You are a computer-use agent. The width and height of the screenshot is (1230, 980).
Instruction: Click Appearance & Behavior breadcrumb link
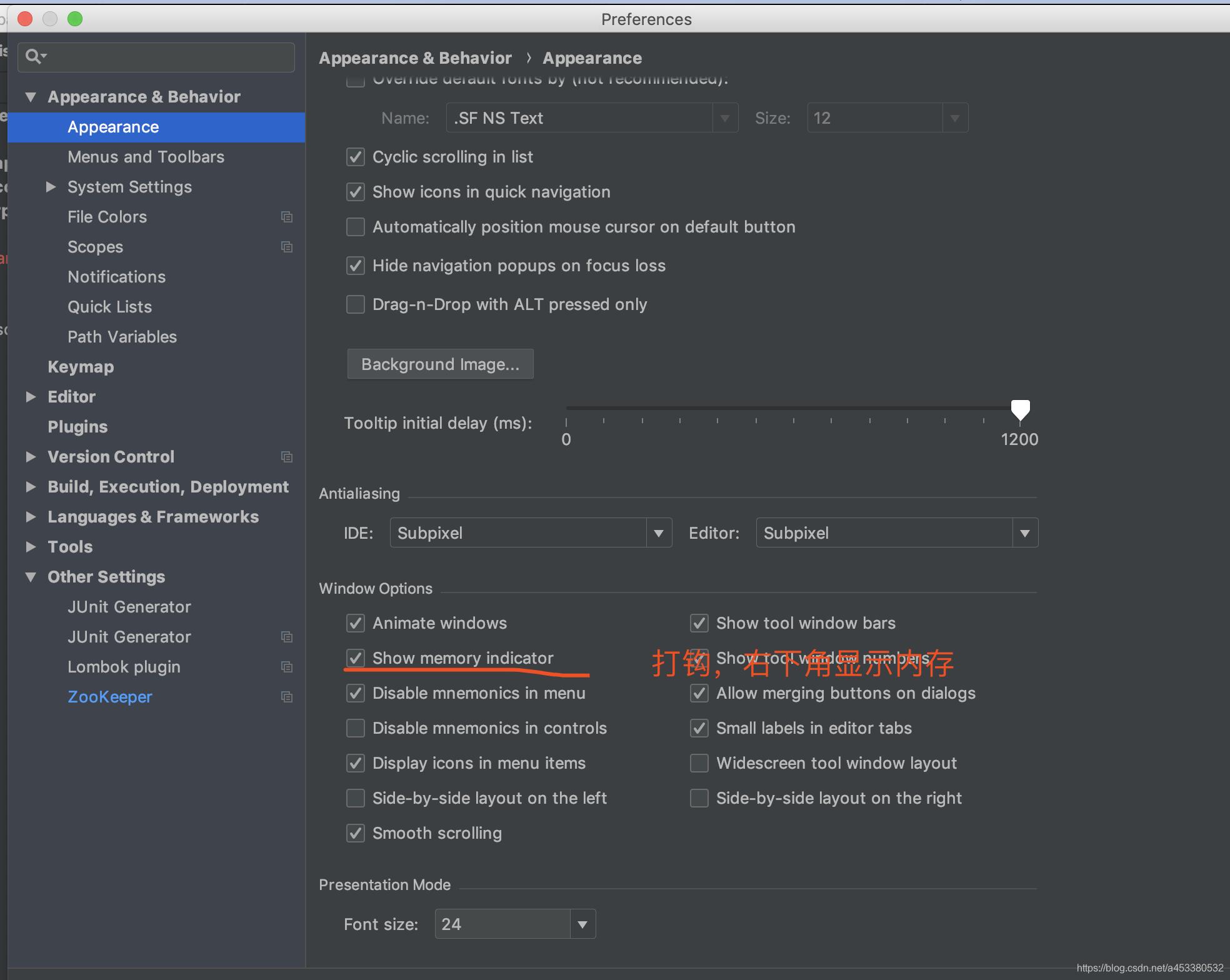(x=415, y=58)
